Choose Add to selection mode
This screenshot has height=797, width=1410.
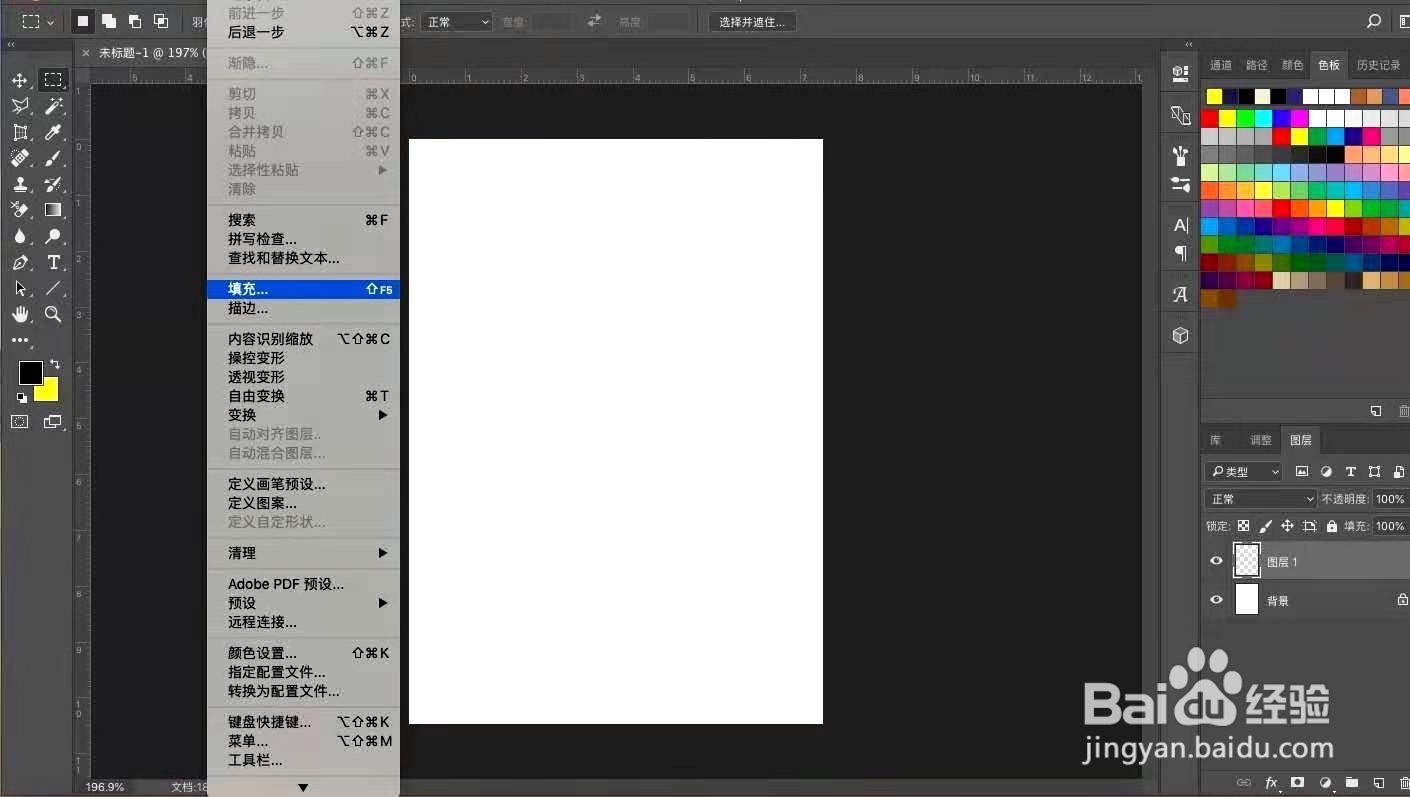tap(109, 21)
